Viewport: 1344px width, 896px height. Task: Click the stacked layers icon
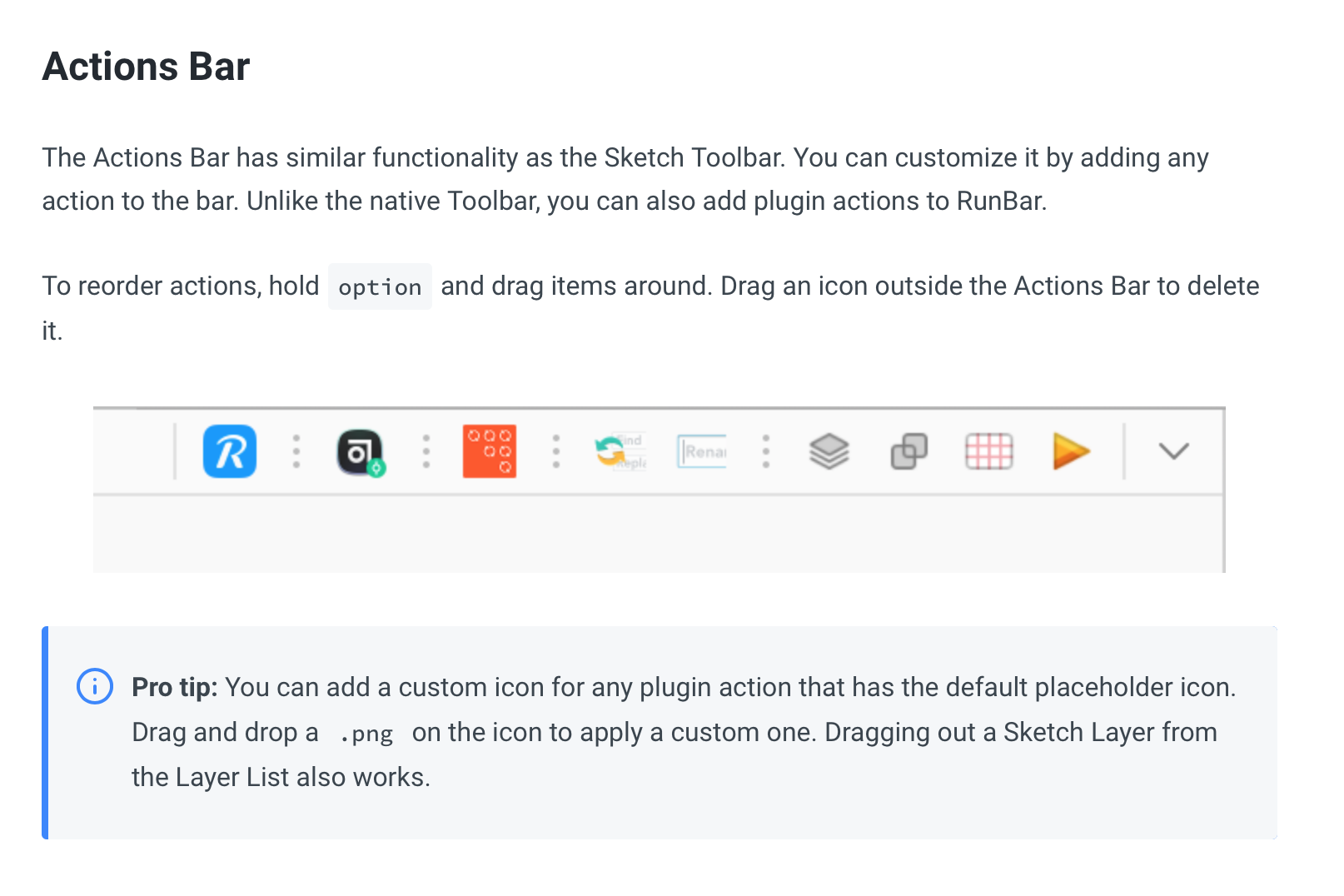pos(829,451)
